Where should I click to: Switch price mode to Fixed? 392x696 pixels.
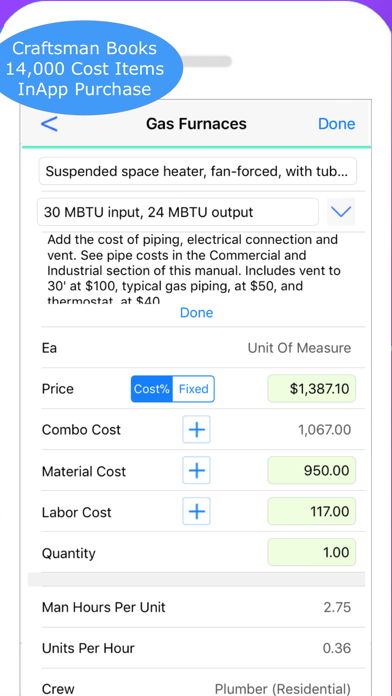click(194, 389)
